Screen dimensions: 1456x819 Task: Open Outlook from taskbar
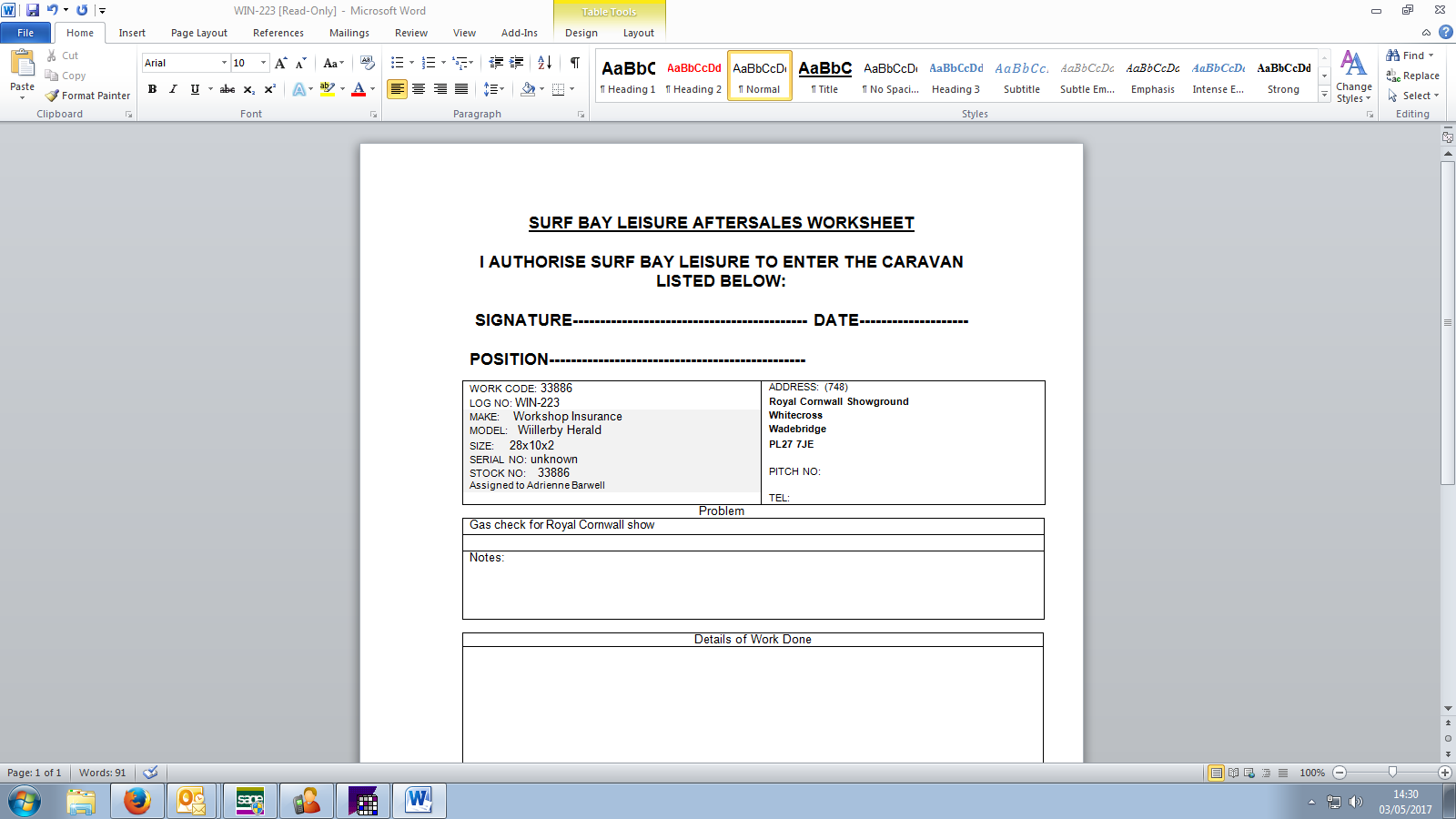click(x=190, y=801)
